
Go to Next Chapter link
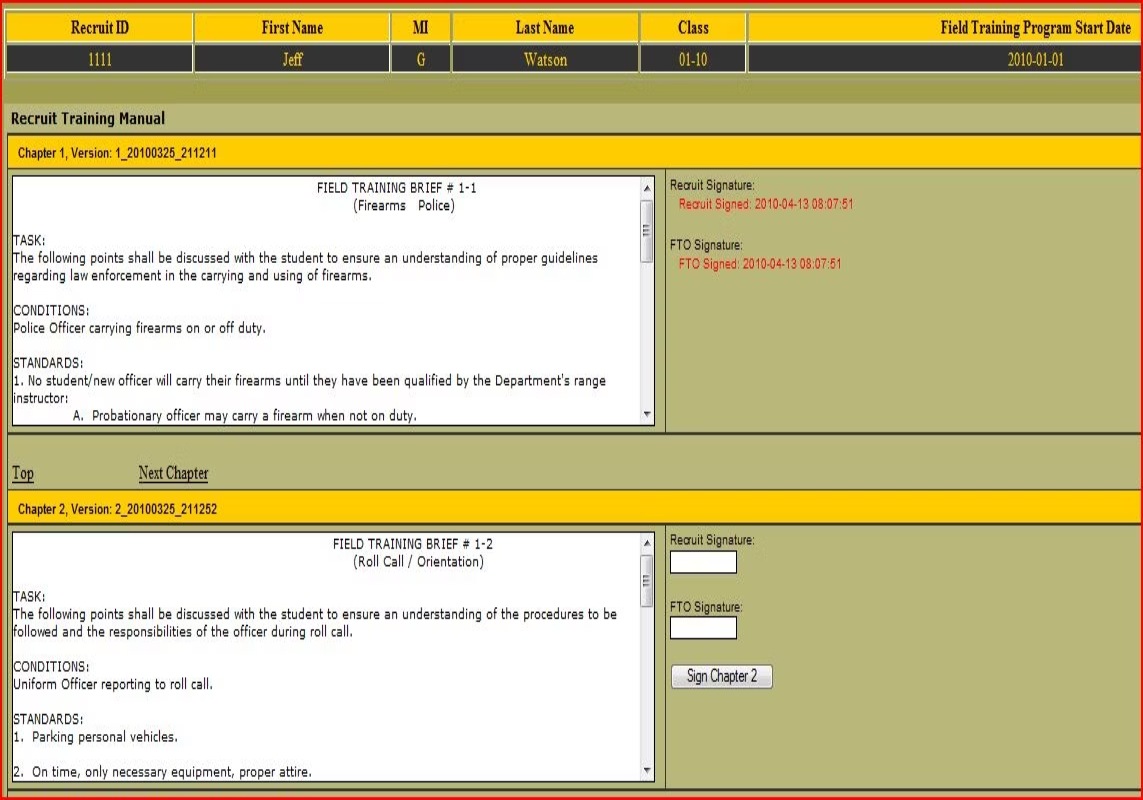coord(173,473)
